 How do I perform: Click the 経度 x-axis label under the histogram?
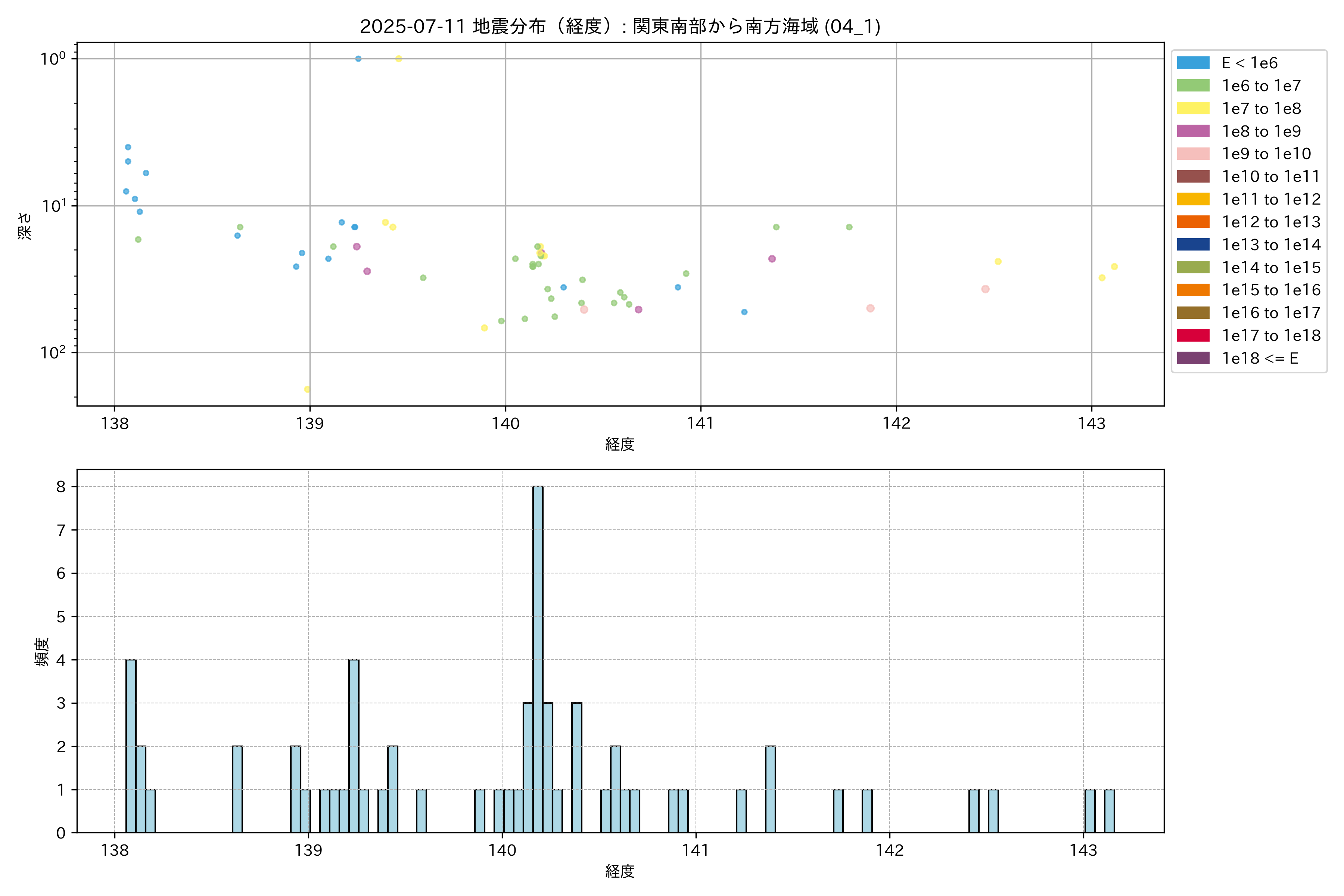(x=620, y=871)
